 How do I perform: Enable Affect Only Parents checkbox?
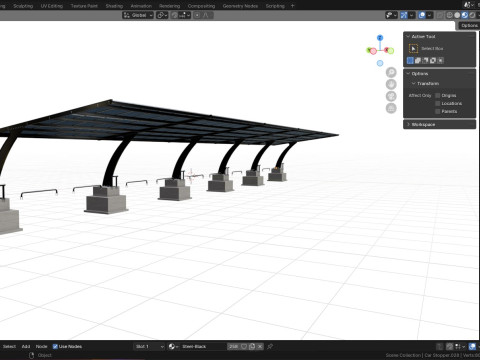[438, 111]
